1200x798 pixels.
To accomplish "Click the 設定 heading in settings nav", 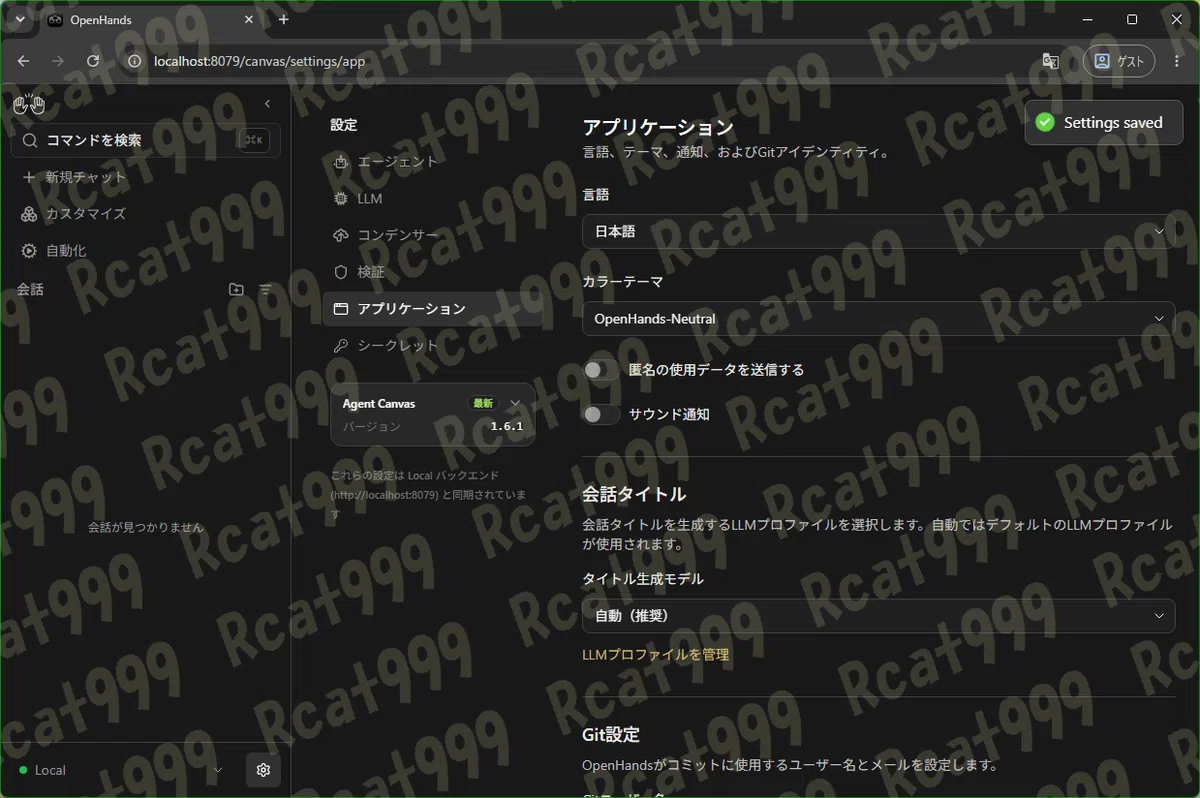I will [344, 125].
